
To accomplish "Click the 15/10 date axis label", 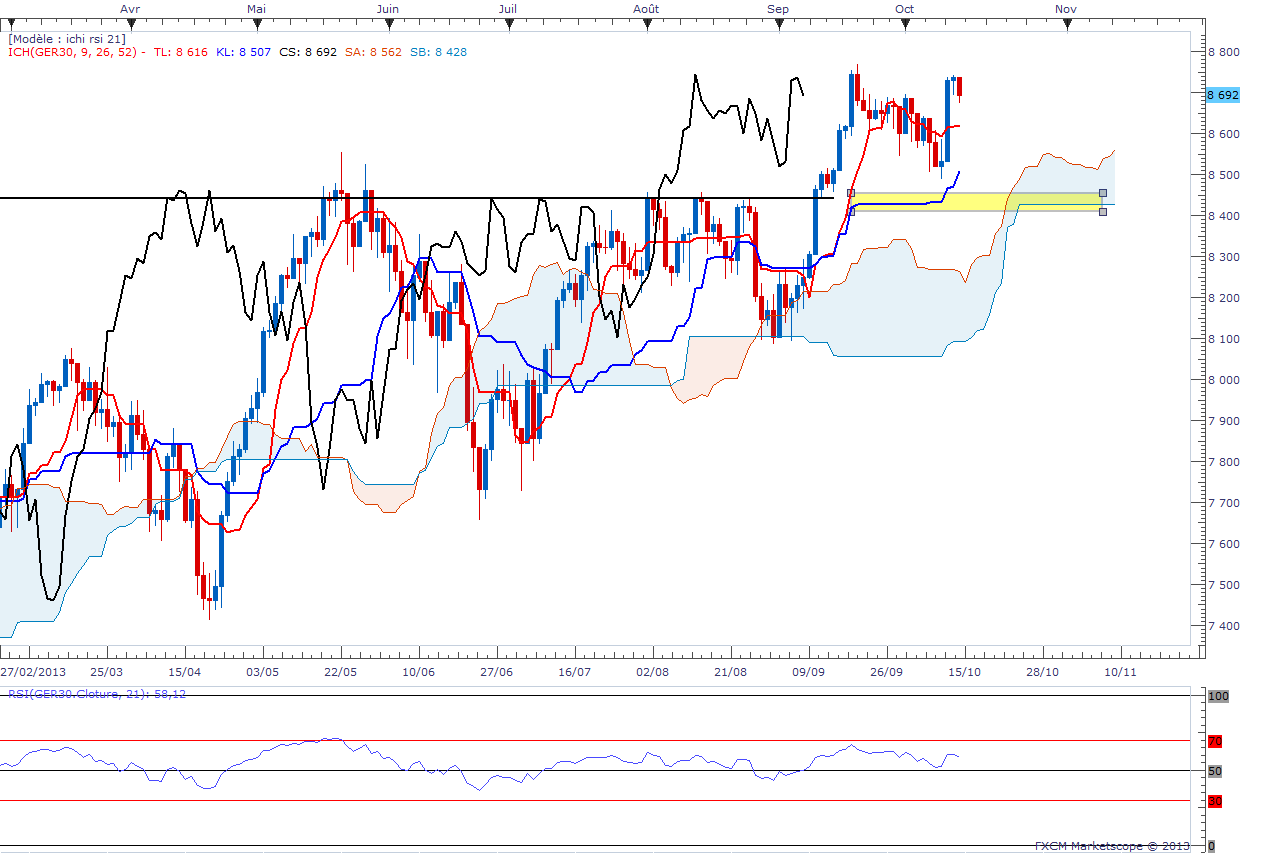I will pyautogui.click(x=964, y=672).
